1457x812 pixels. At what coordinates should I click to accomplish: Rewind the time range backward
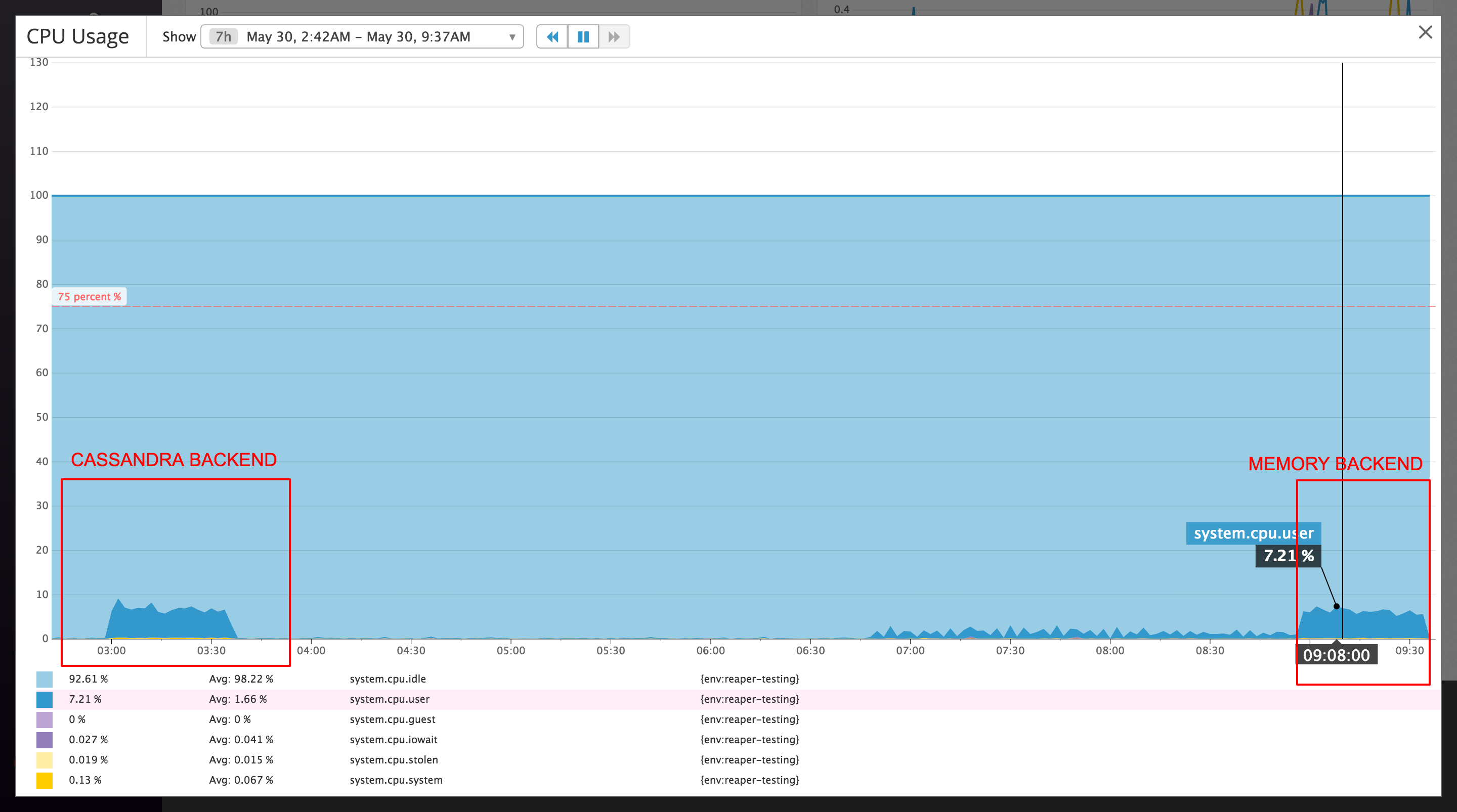click(x=552, y=37)
